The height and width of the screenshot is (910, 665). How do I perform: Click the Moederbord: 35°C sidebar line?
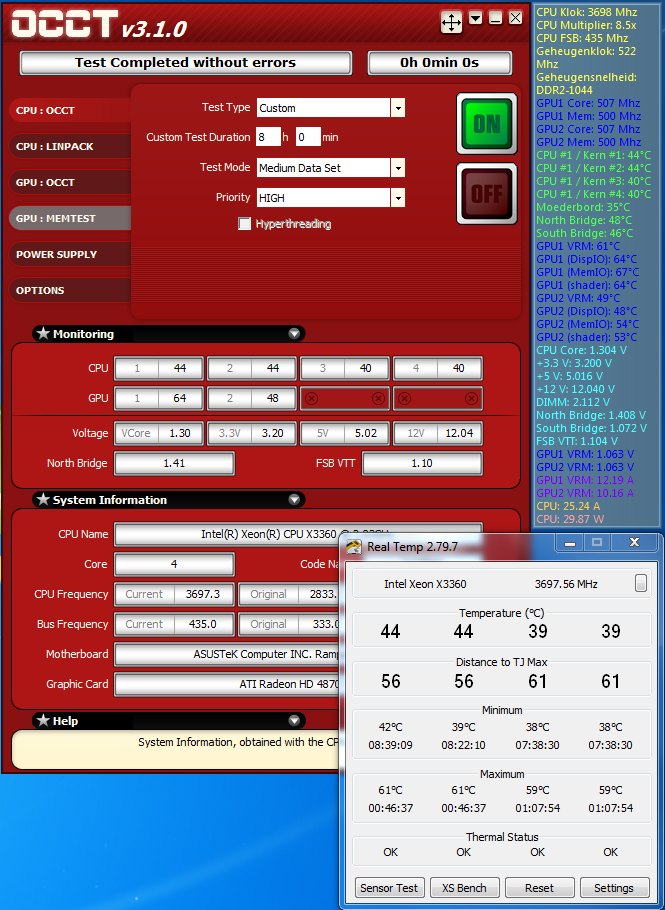click(583, 207)
